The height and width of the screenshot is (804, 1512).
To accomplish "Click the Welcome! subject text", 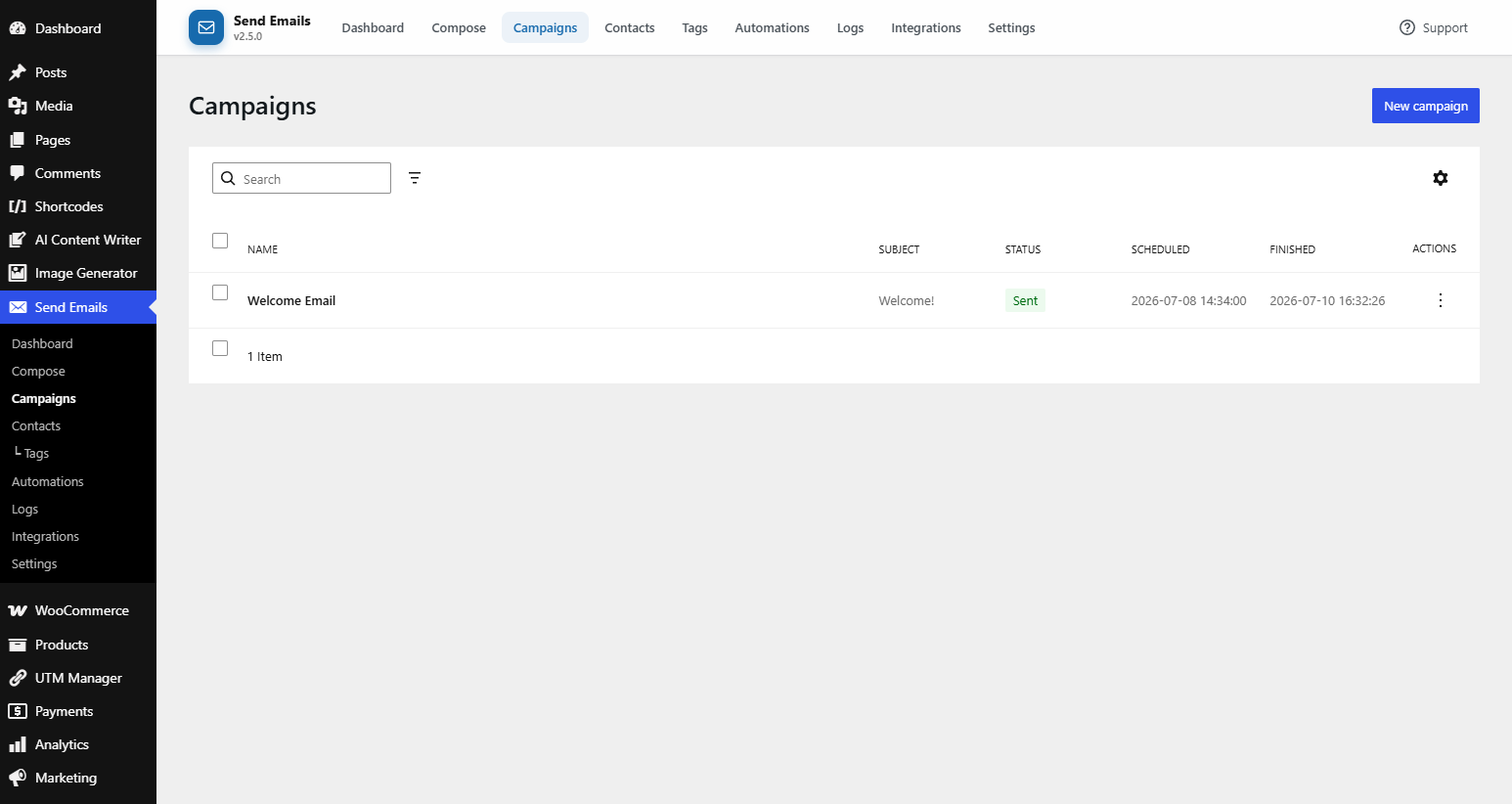I will point(907,300).
